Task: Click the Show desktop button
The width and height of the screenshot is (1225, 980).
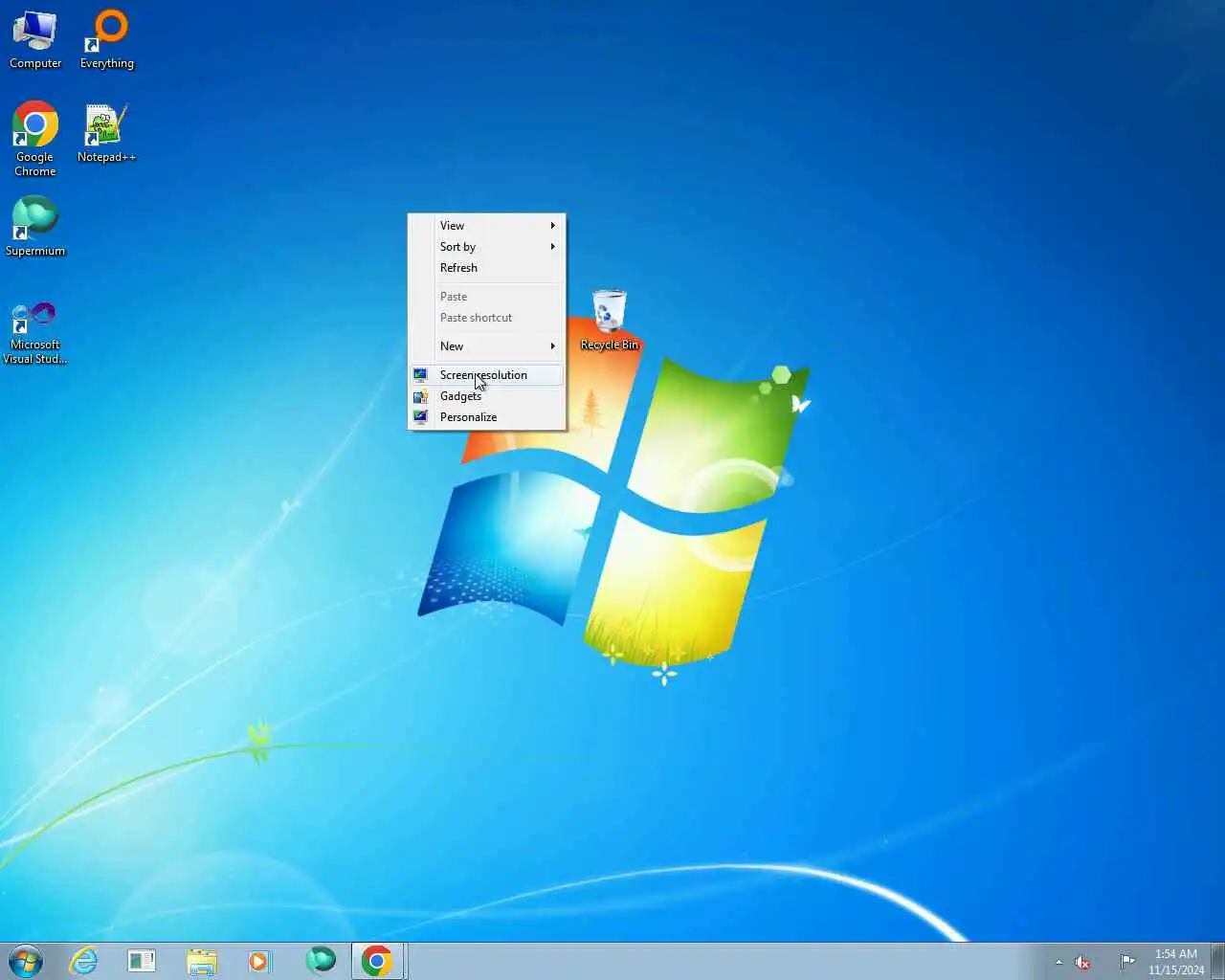Action: [x=1217, y=961]
